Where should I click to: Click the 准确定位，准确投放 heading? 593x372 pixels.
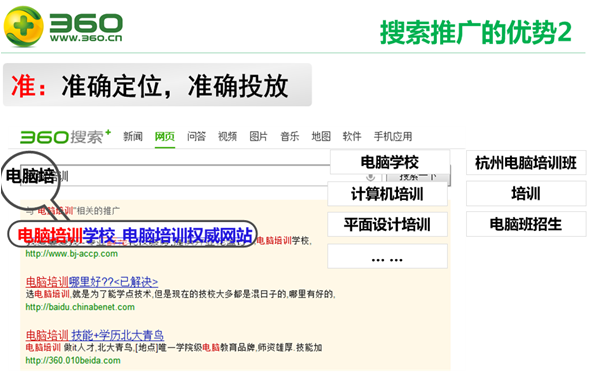click(175, 86)
